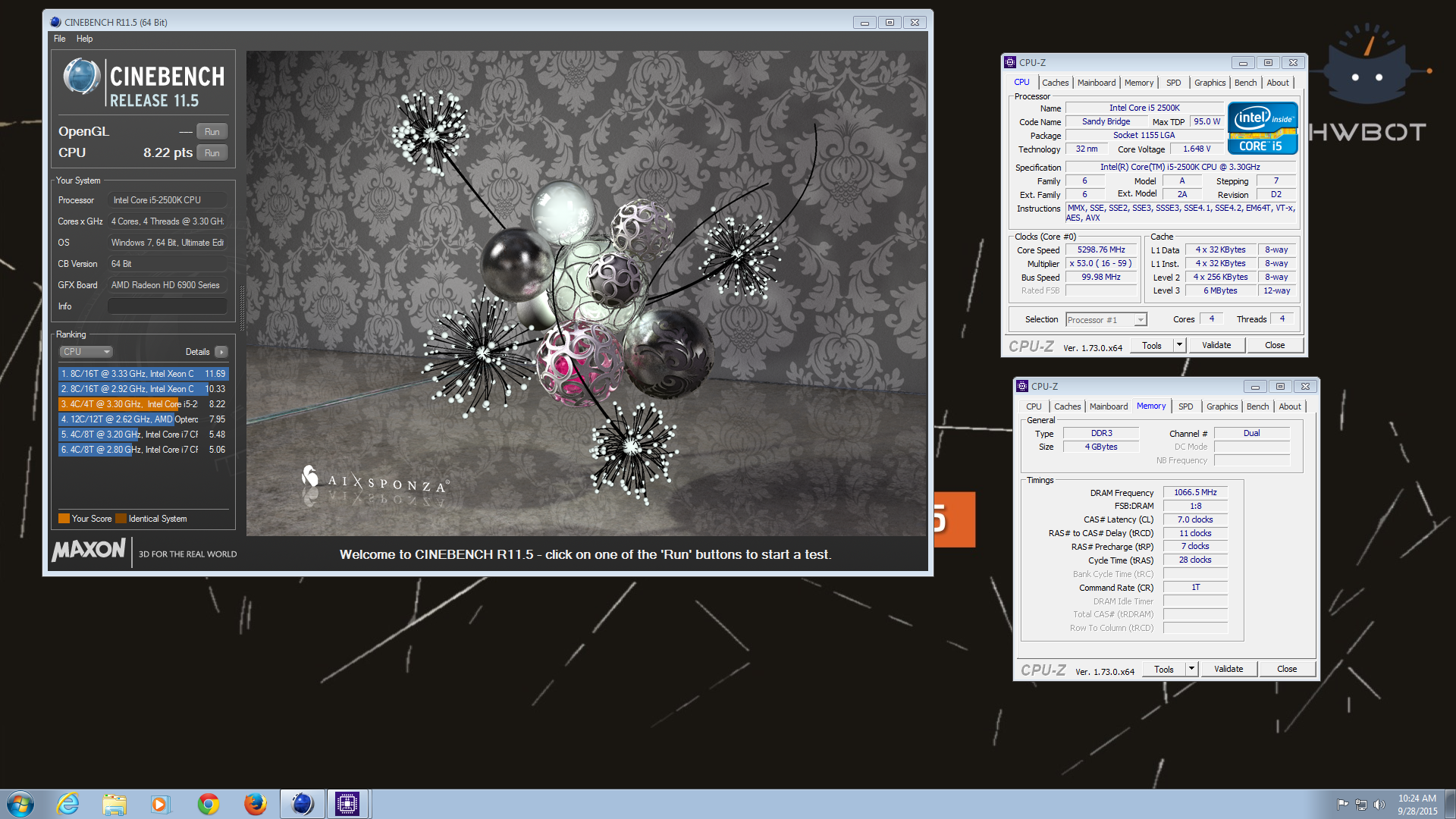Click the Details arrow icon in Ranking

[221, 352]
